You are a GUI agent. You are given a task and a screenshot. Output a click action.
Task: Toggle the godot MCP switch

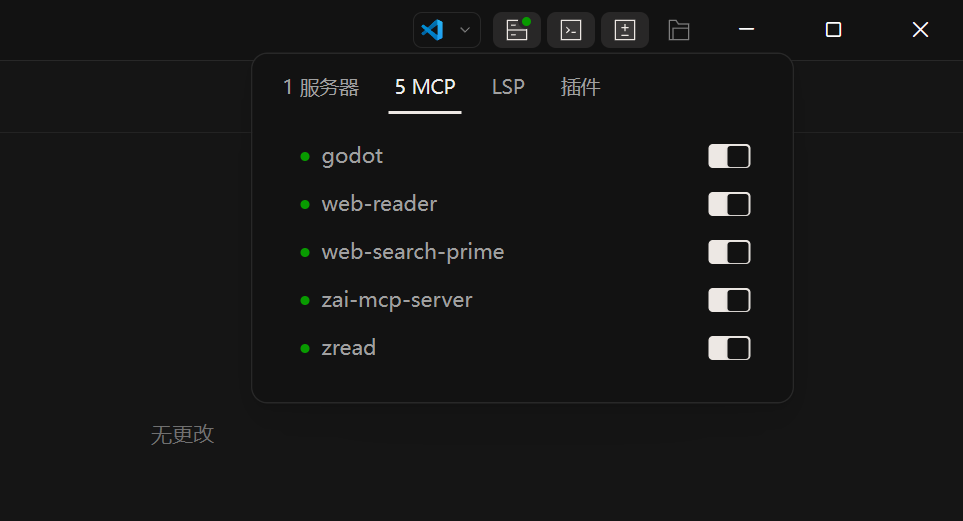729,156
